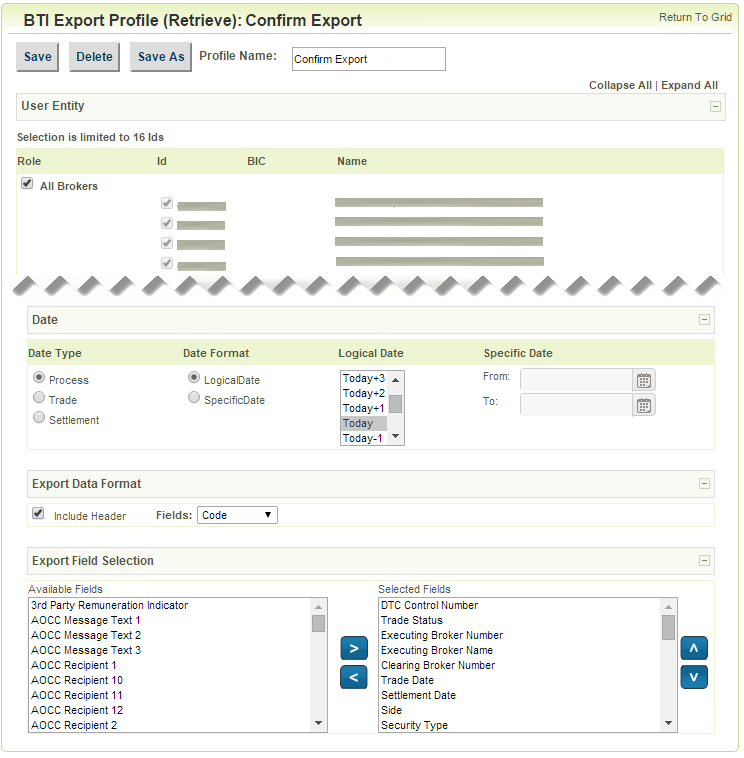Collapse the Date section

[704, 320]
